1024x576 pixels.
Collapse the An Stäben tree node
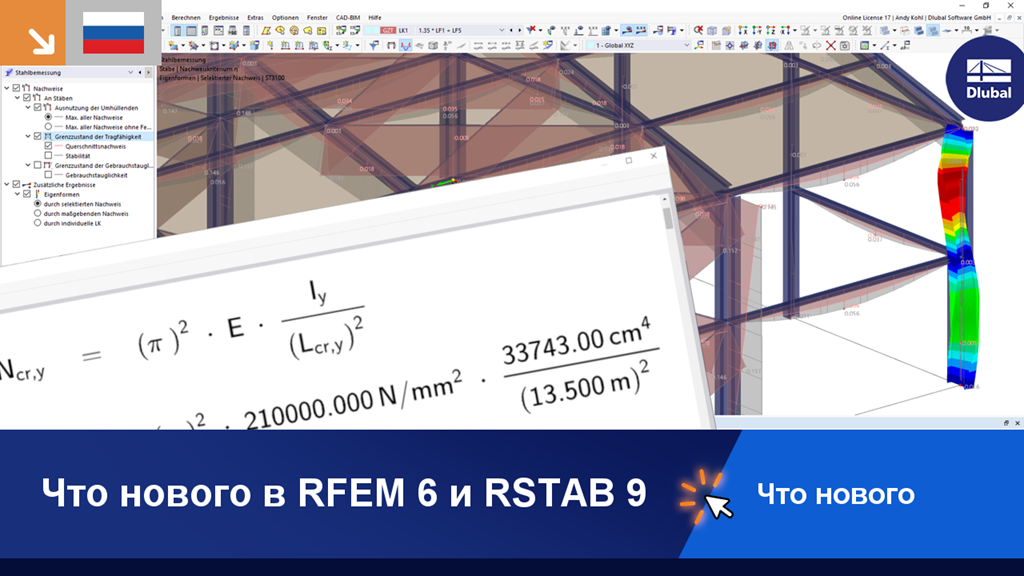point(17,98)
